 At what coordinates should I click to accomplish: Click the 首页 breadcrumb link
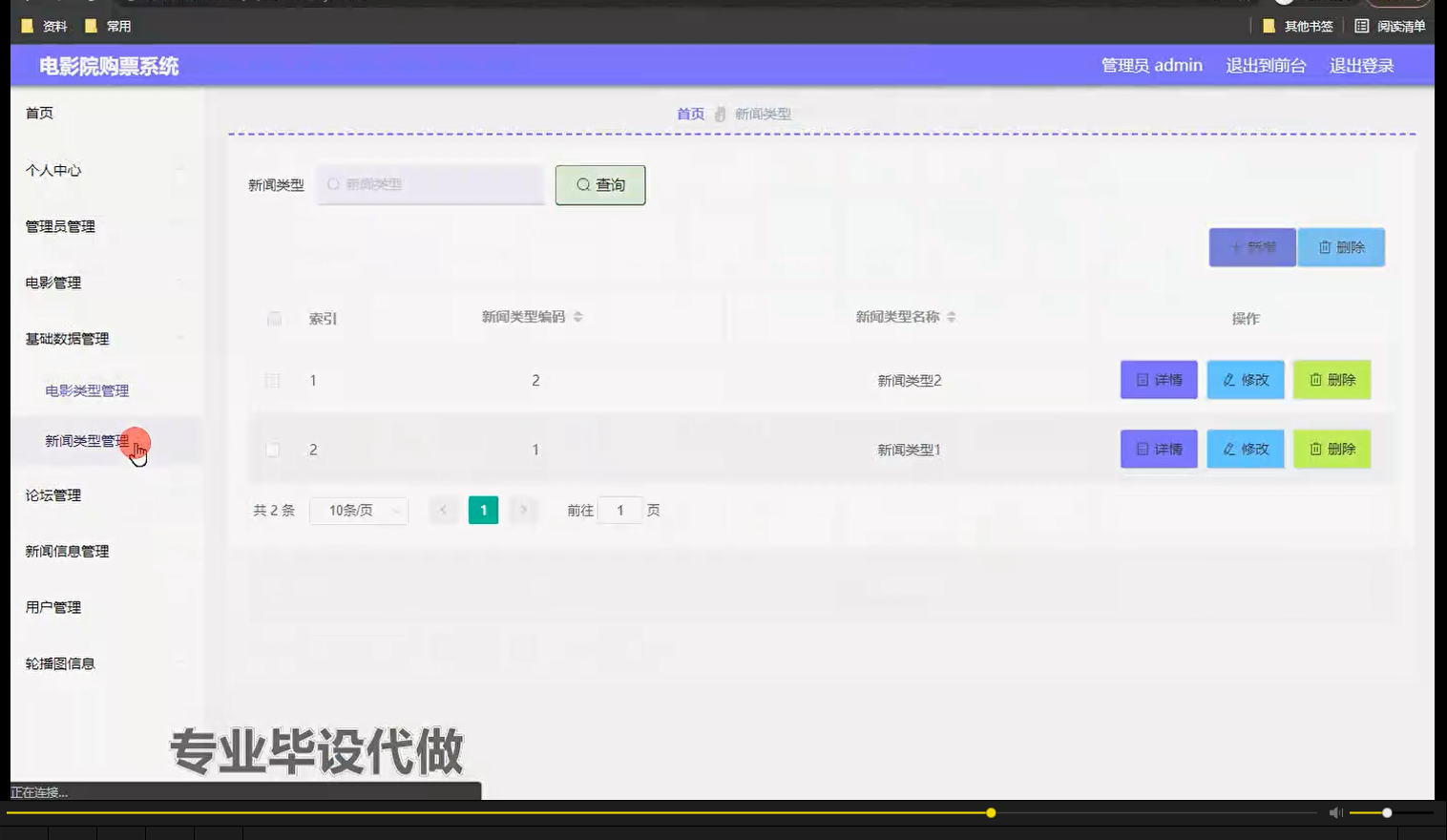[x=689, y=113]
